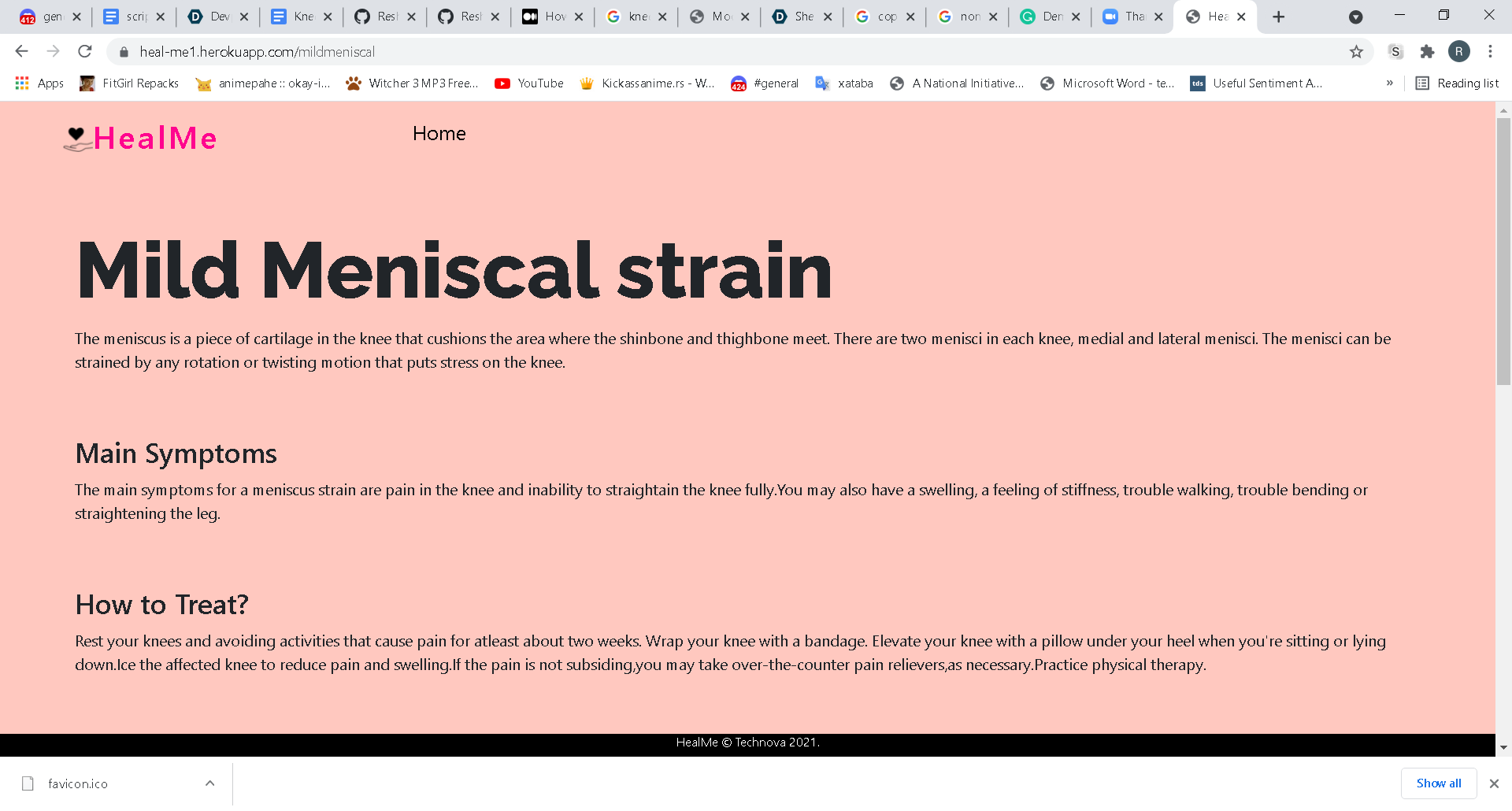This screenshot has width=1512, height=811.
Task: Switch to the Grammarly 'Den' tab
Action: [1051, 17]
